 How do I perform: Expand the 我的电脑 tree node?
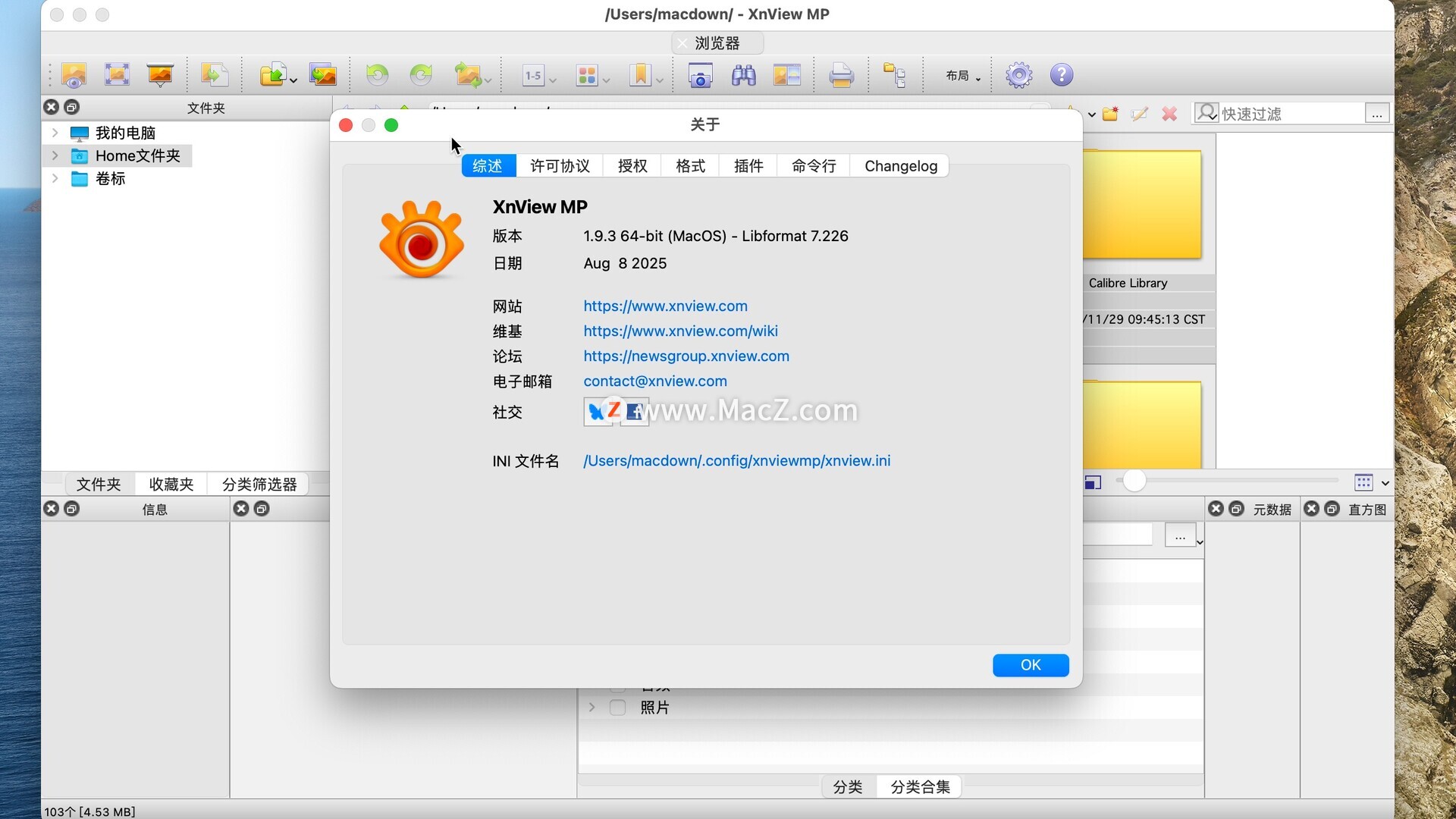(x=55, y=133)
